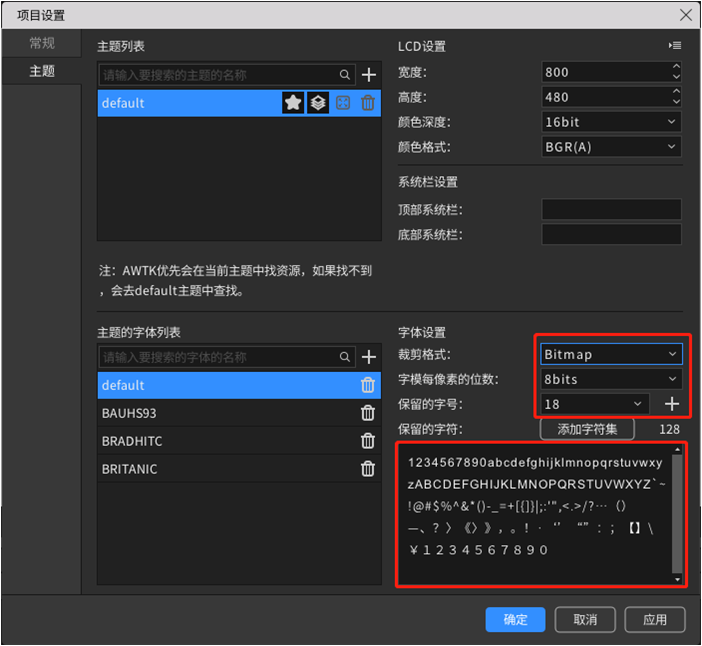Open the LCD settings panel menu icon

[x=675, y=46]
